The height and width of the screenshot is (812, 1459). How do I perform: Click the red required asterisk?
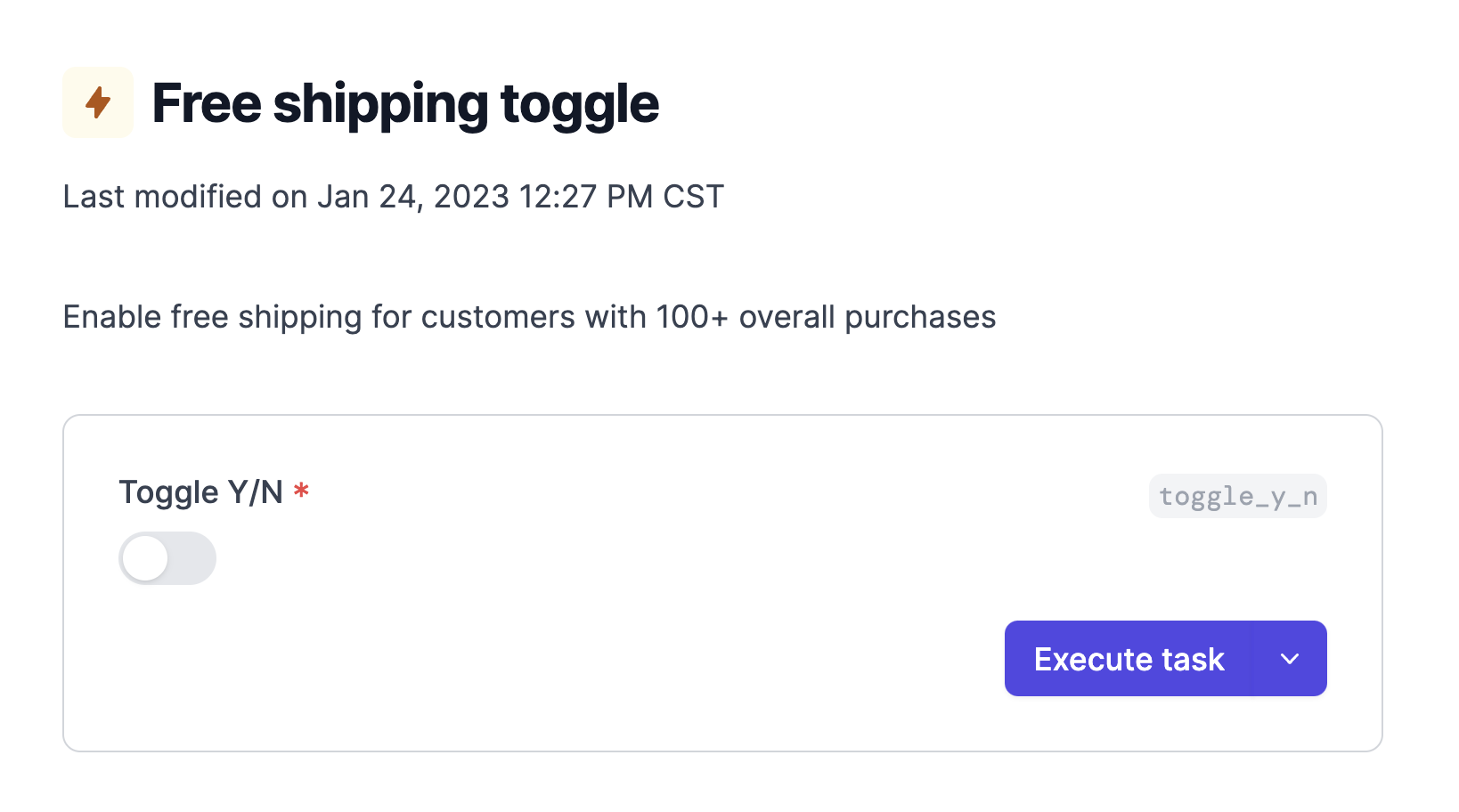pyautogui.click(x=302, y=490)
